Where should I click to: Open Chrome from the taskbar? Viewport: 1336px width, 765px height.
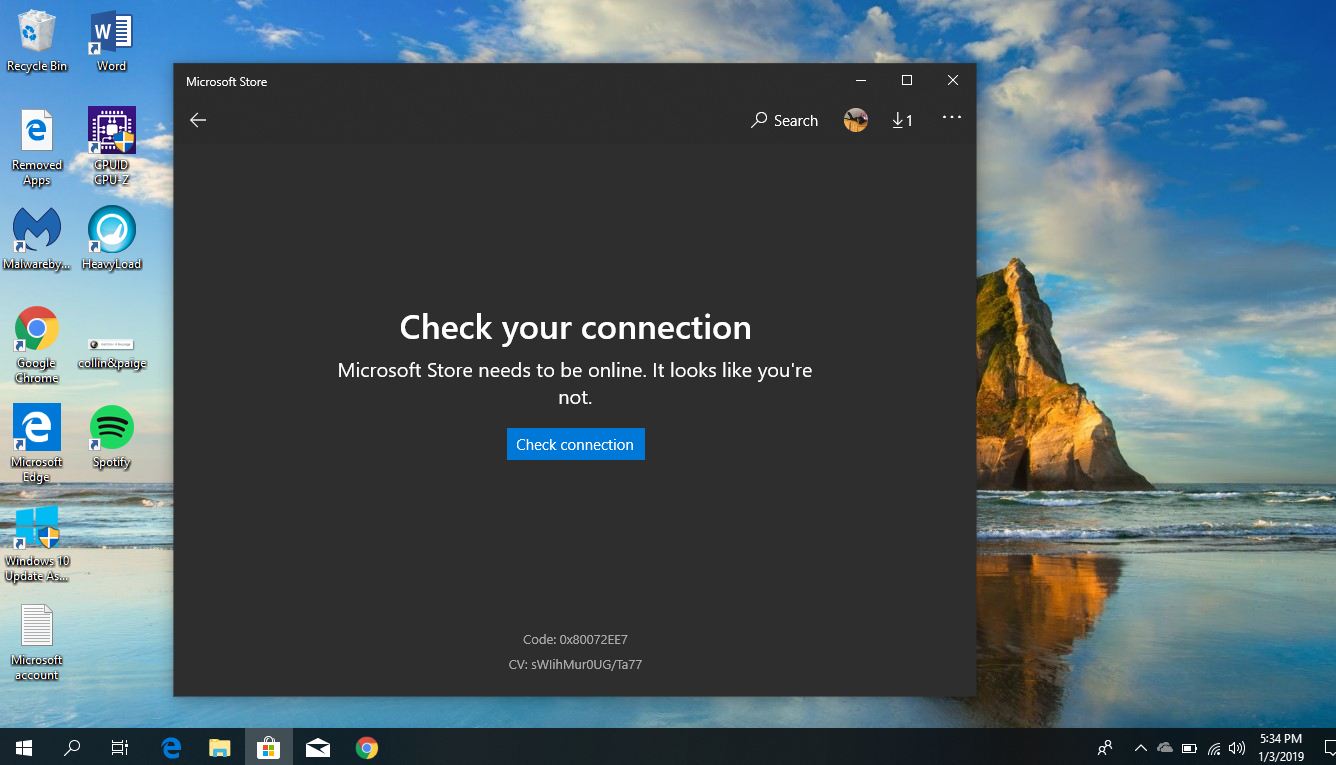[367, 747]
